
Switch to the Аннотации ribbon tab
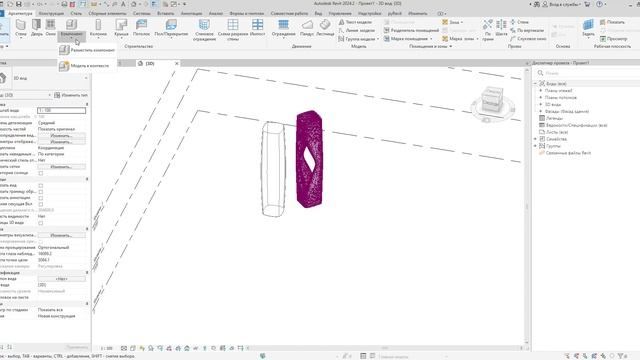191,13
